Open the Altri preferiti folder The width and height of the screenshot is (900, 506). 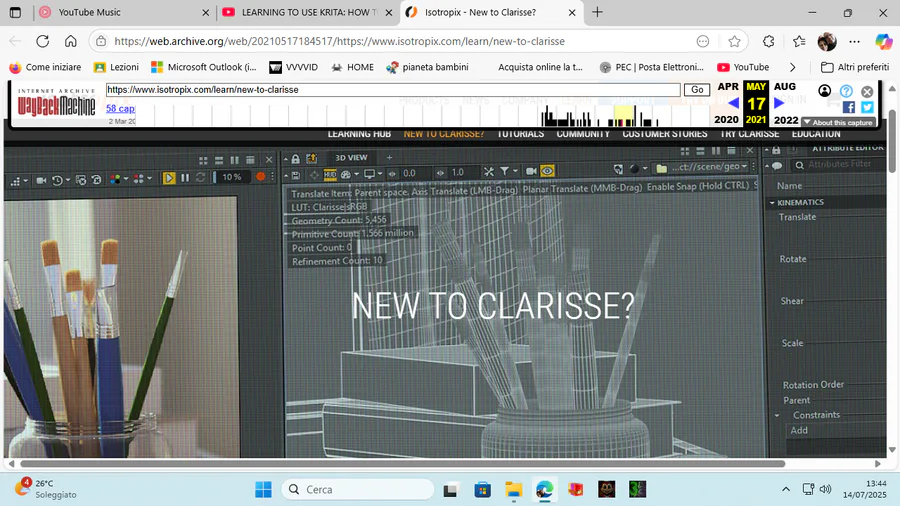pos(855,67)
